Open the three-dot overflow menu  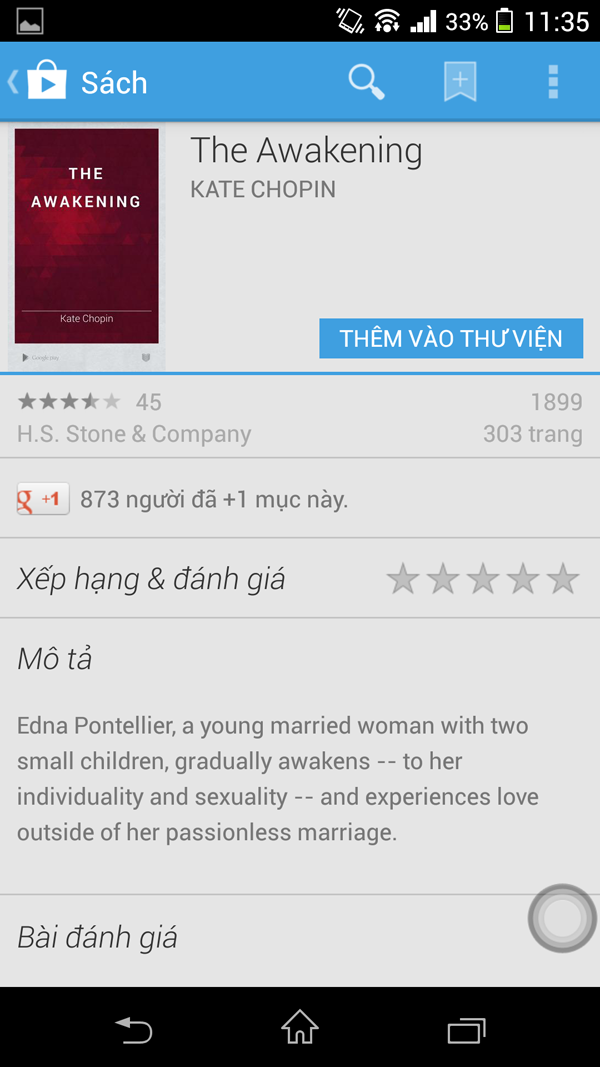553,82
